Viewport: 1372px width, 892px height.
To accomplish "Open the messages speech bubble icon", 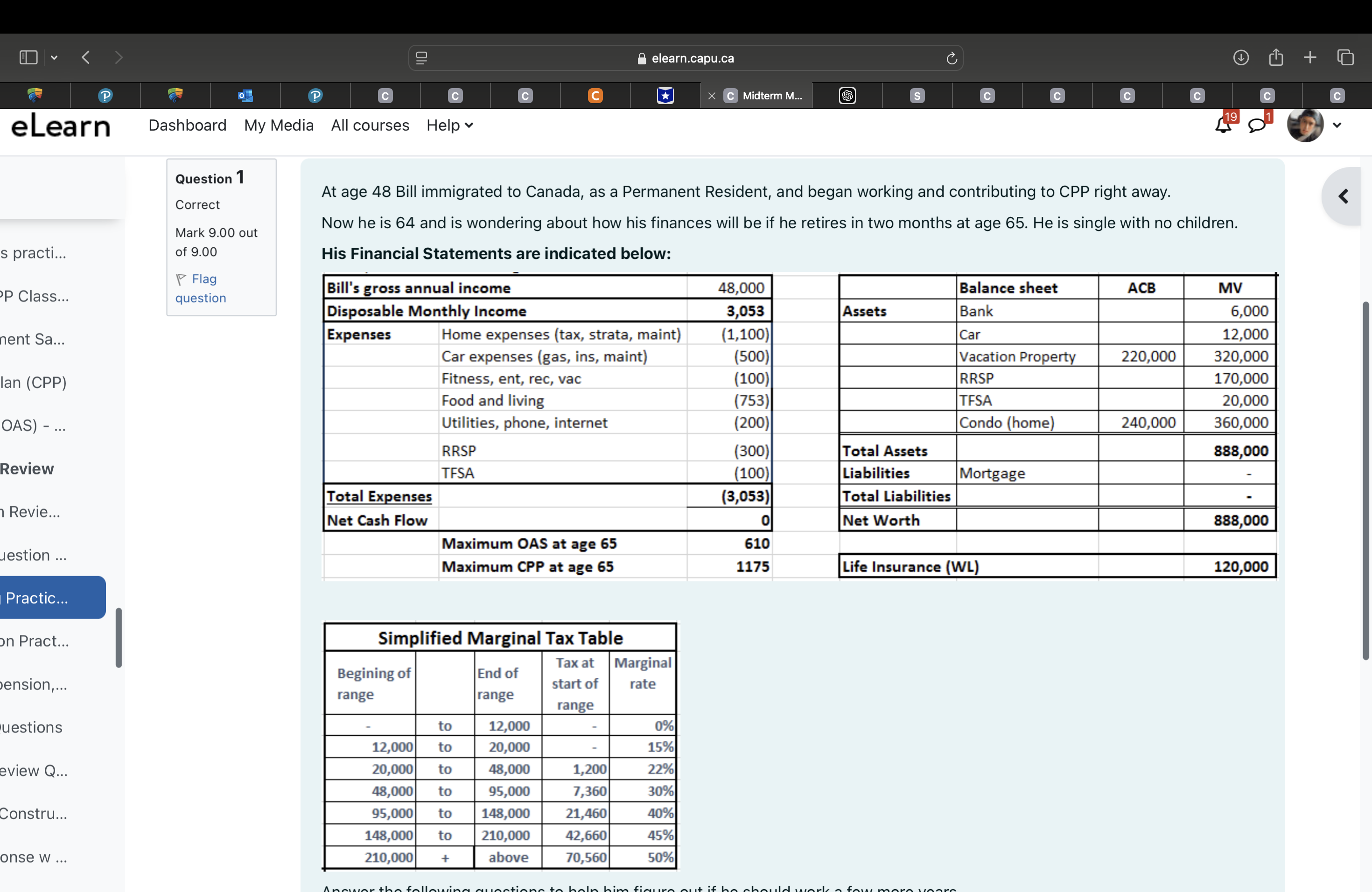I will (x=1257, y=125).
